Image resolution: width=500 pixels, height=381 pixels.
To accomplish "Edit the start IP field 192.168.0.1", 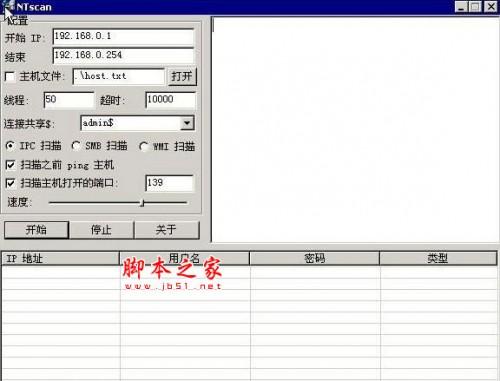I will pyautogui.click(x=123, y=36).
